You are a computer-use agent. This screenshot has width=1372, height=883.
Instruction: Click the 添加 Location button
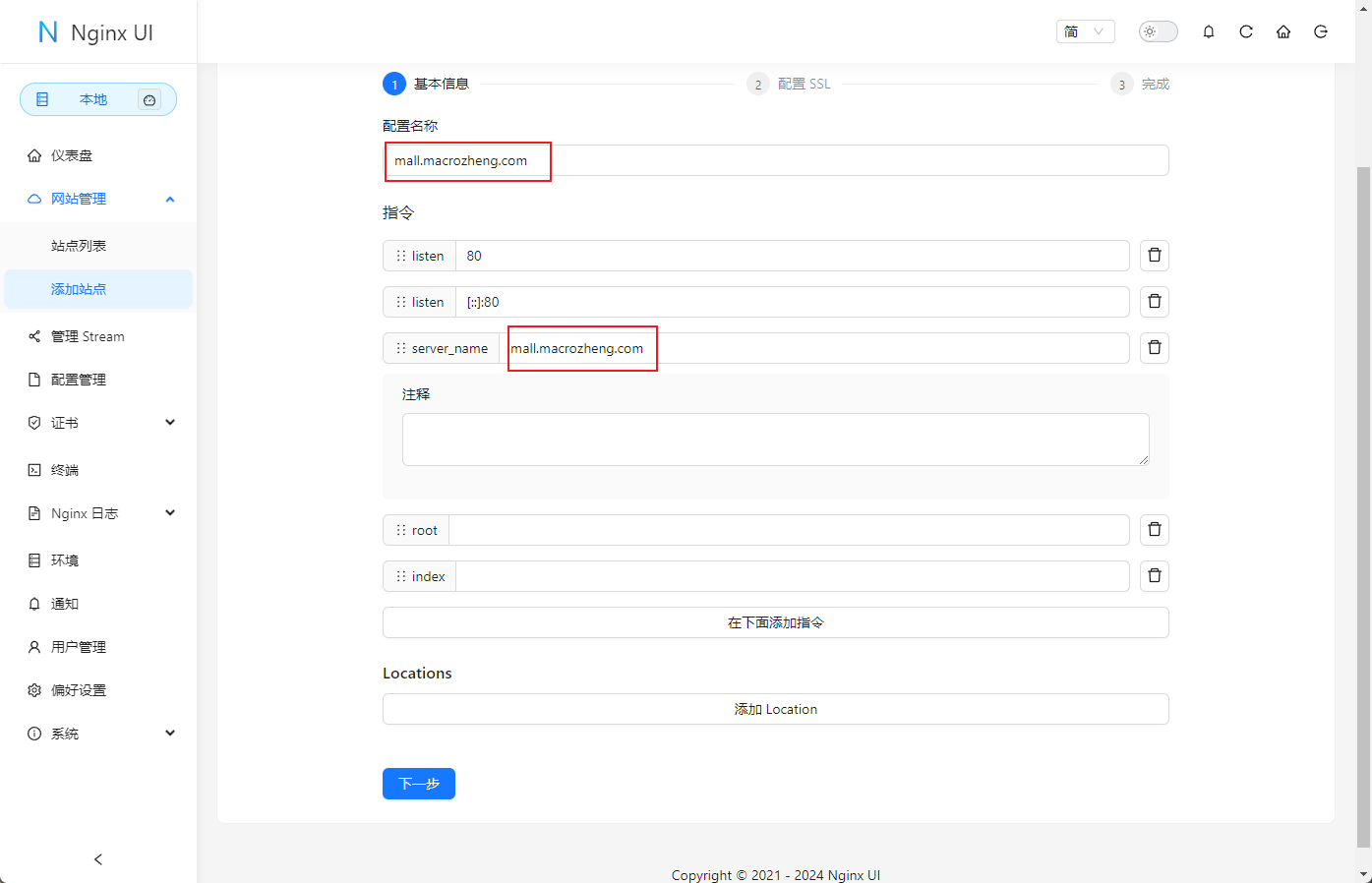coord(775,709)
